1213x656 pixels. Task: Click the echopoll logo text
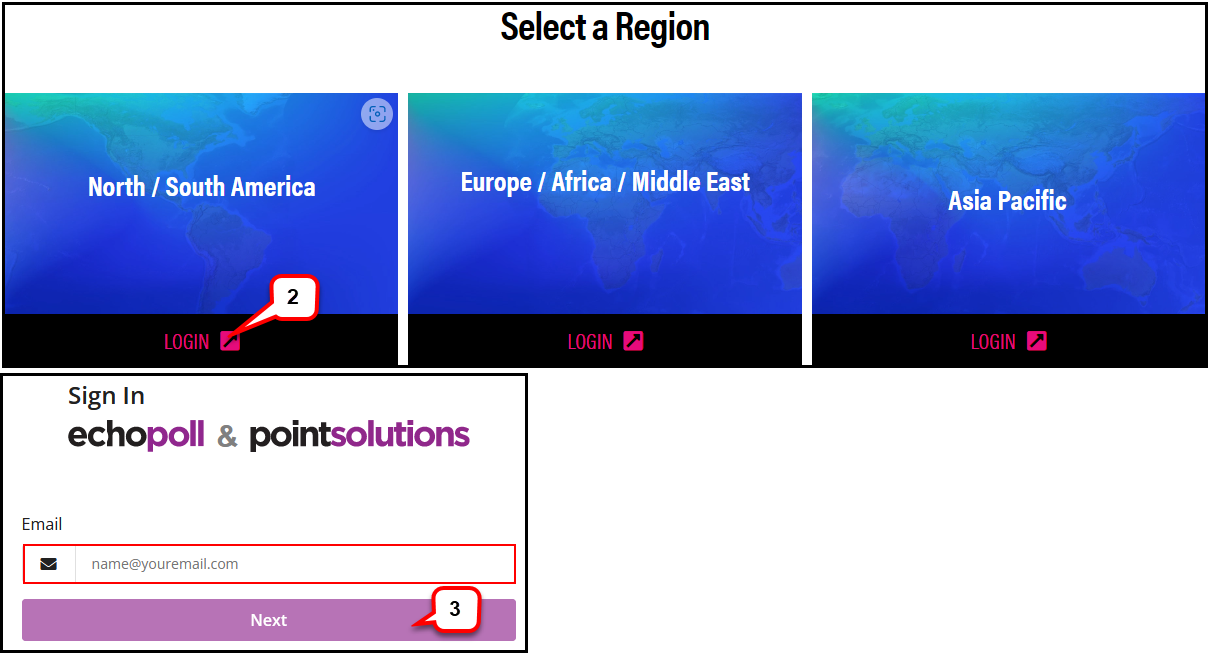(x=136, y=435)
